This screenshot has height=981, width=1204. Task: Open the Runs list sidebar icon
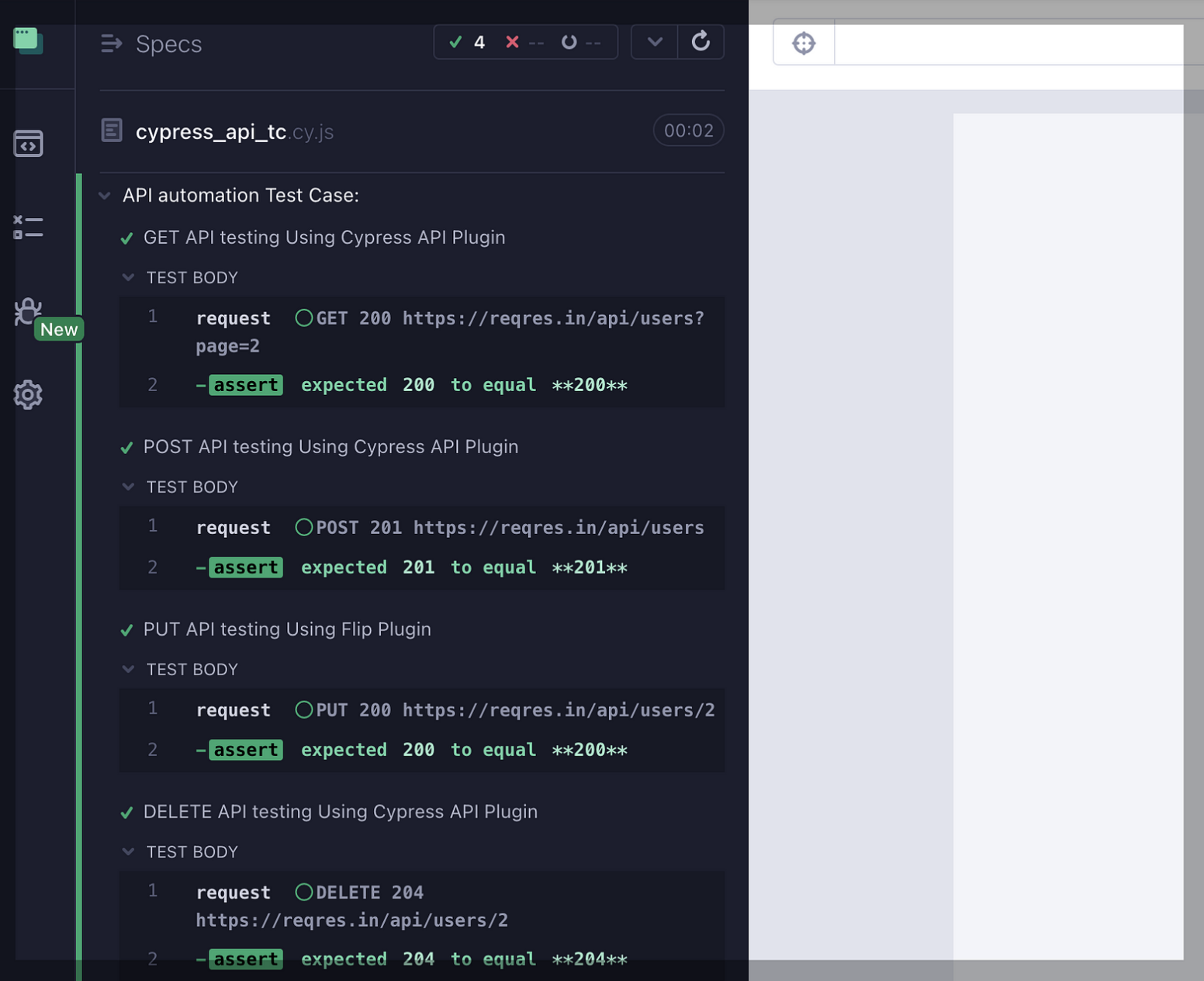tap(28, 227)
